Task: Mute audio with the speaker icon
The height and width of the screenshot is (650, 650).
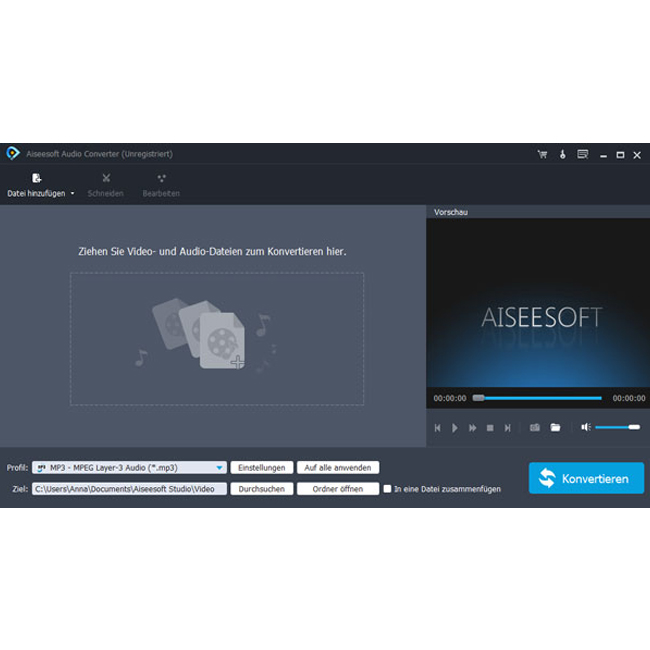Action: pos(586,428)
